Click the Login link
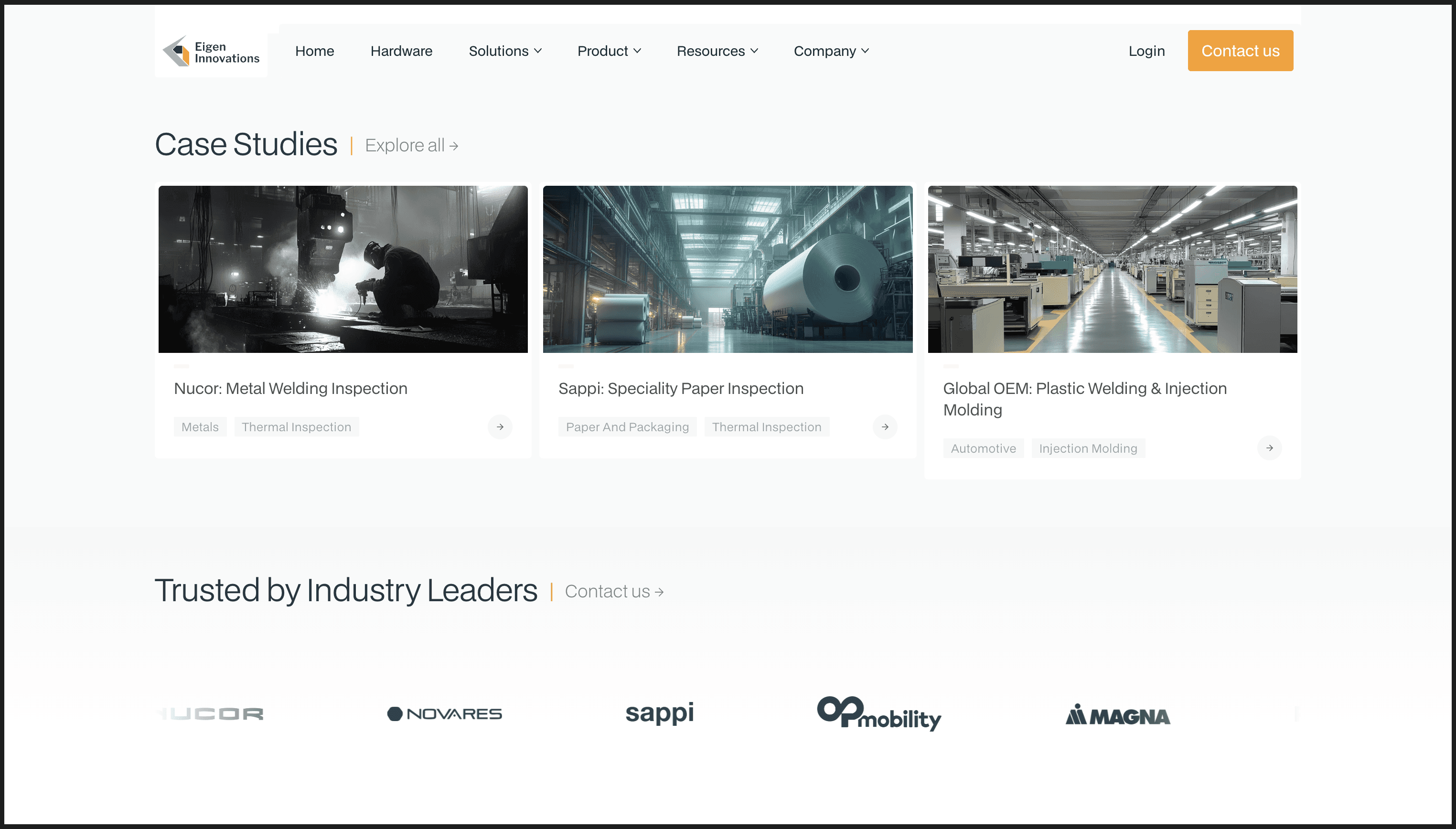This screenshot has height=829, width=1456. pos(1146,51)
